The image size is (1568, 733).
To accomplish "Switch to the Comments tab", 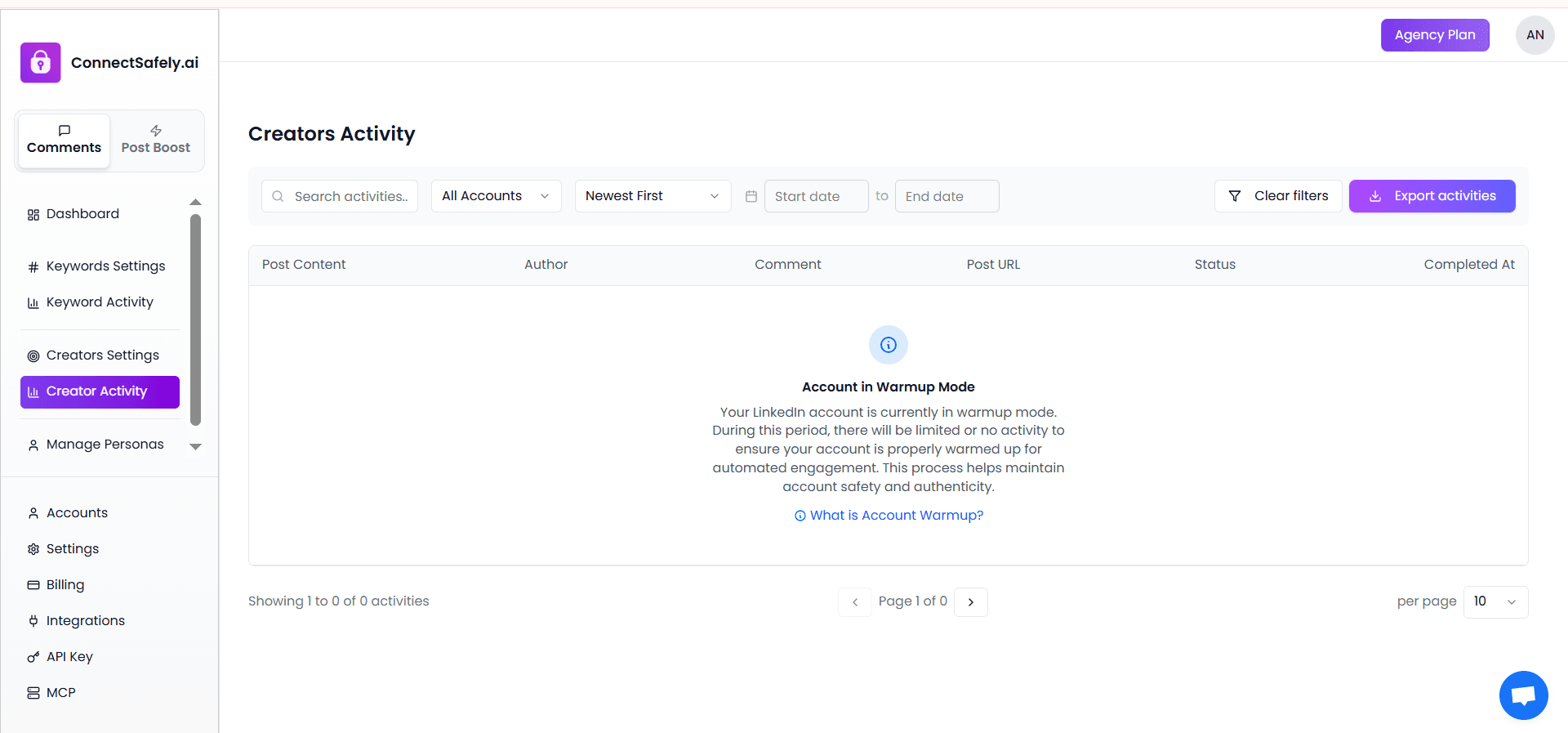I will point(64,141).
